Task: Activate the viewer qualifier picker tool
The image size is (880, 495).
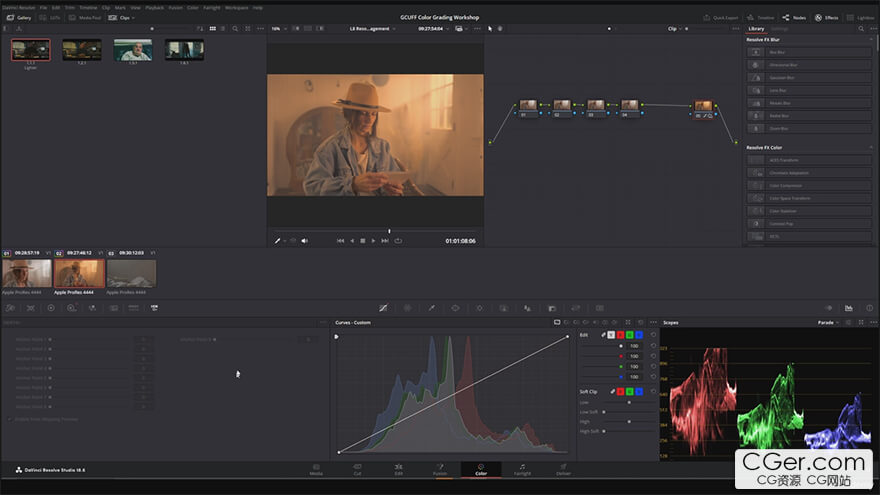Action: pyautogui.click(x=277, y=241)
